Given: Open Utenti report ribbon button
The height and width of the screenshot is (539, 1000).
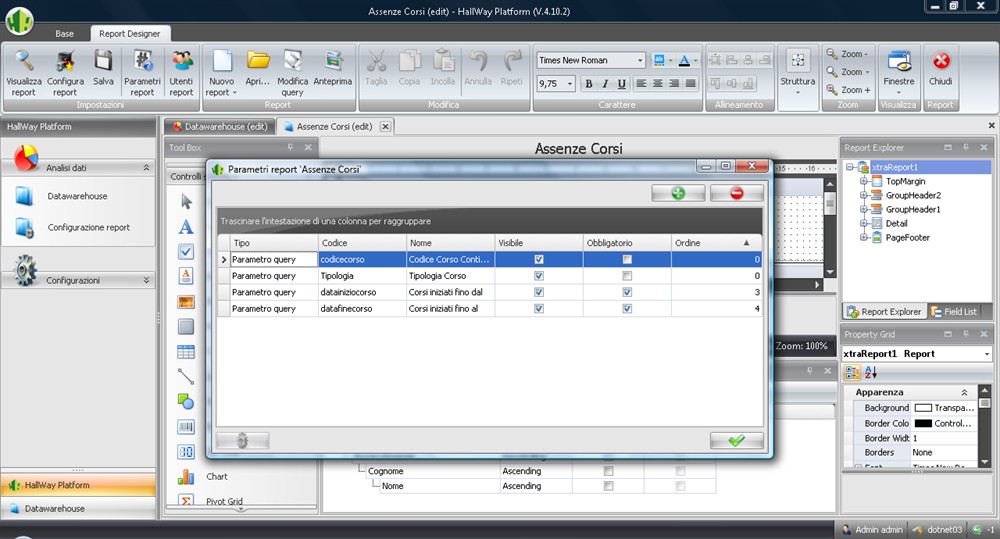Looking at the screenshot, I should pos(181,73).
